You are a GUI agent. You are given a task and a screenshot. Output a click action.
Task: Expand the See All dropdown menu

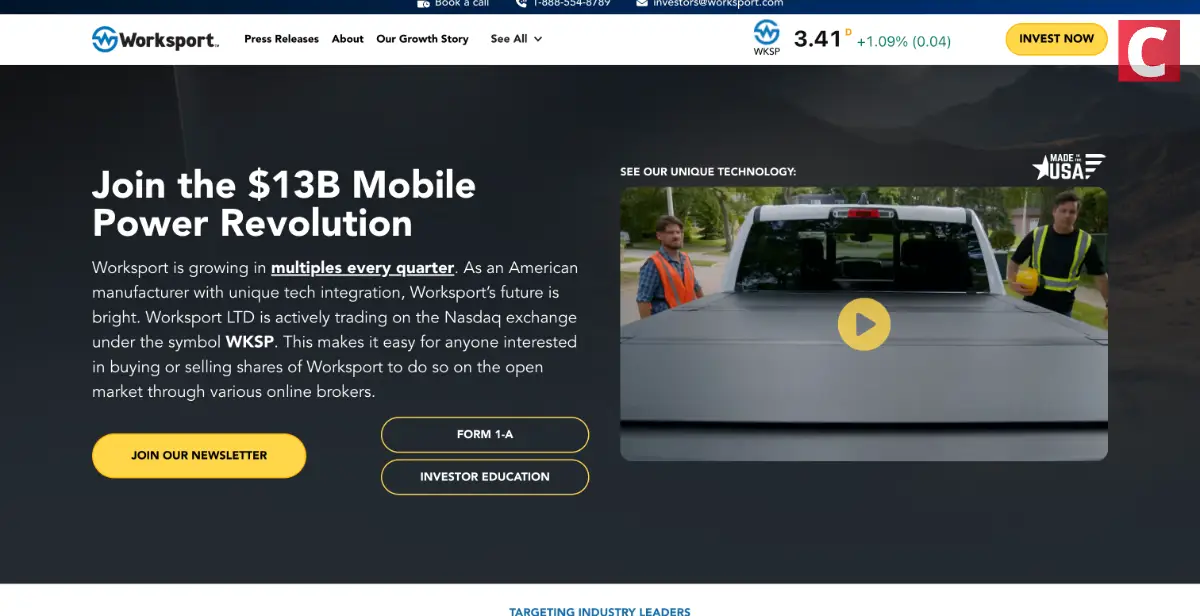[516, 39]
